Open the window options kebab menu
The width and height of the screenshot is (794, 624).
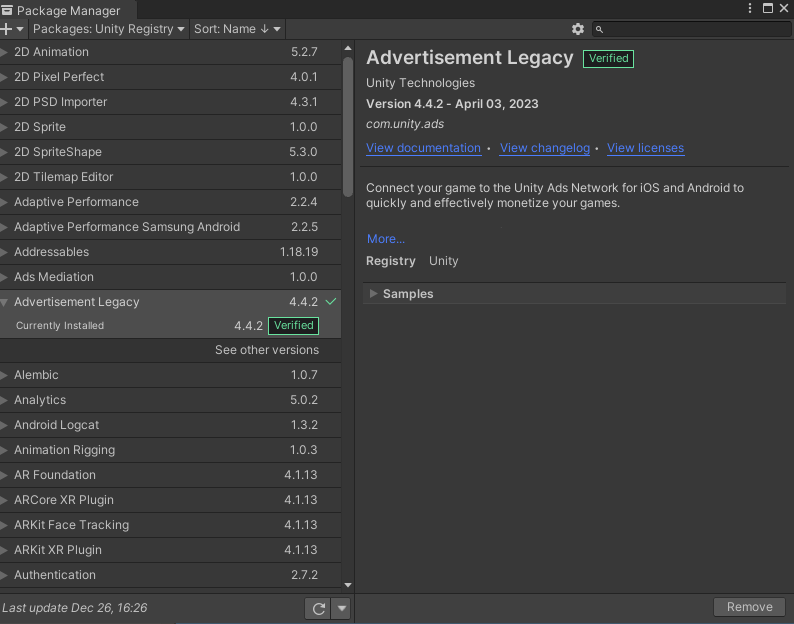coord(750,8)
